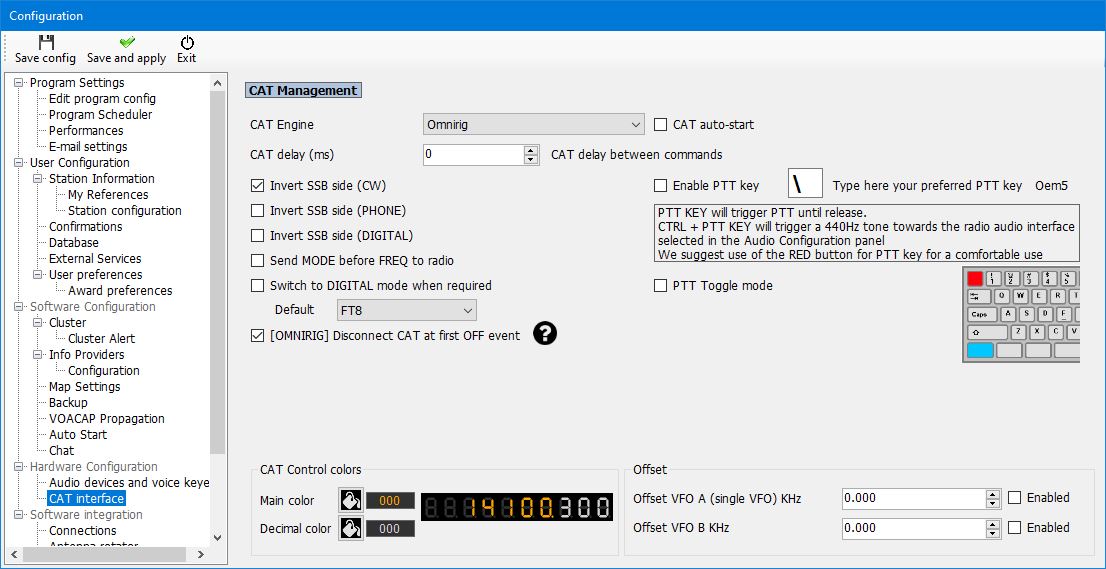Click the CAT delay (ms) input field
This screenshot has width=1106, height=569.
pos(474,154)
